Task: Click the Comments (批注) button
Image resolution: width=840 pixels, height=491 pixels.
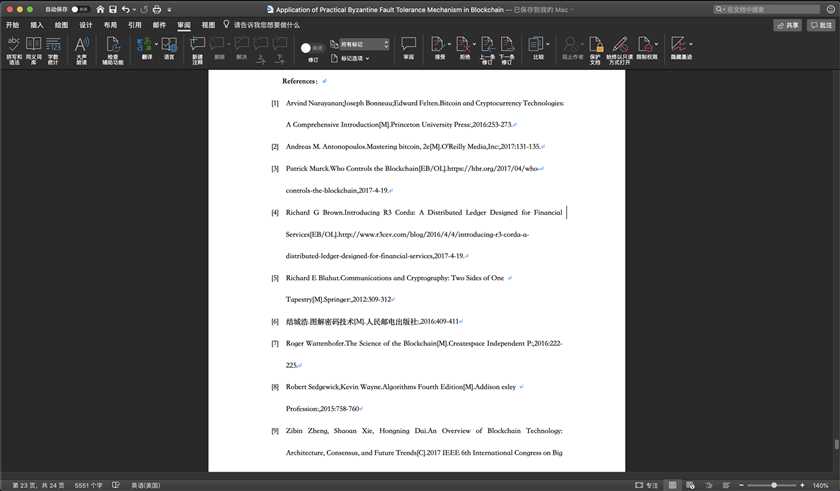Action: [x=821, y=25]
